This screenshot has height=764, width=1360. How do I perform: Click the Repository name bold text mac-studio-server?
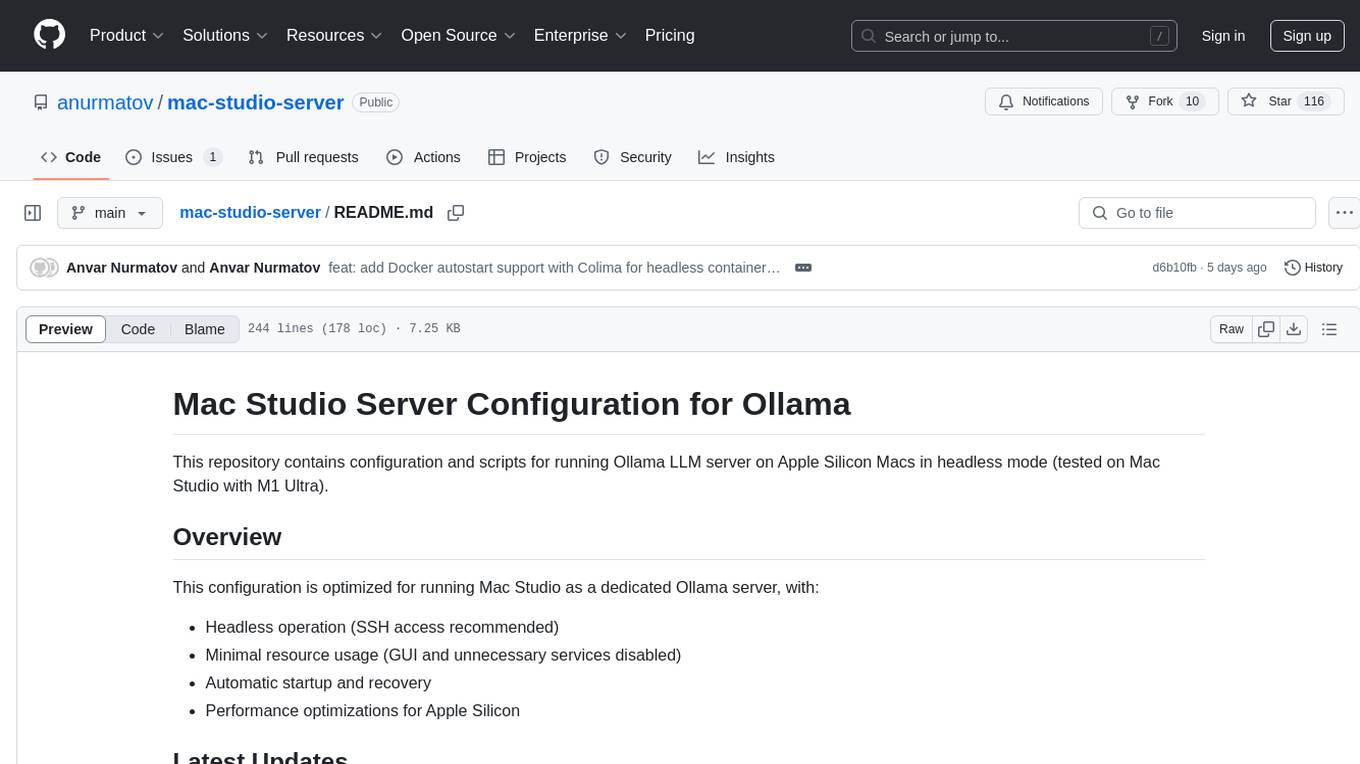(x=255, y=102)
